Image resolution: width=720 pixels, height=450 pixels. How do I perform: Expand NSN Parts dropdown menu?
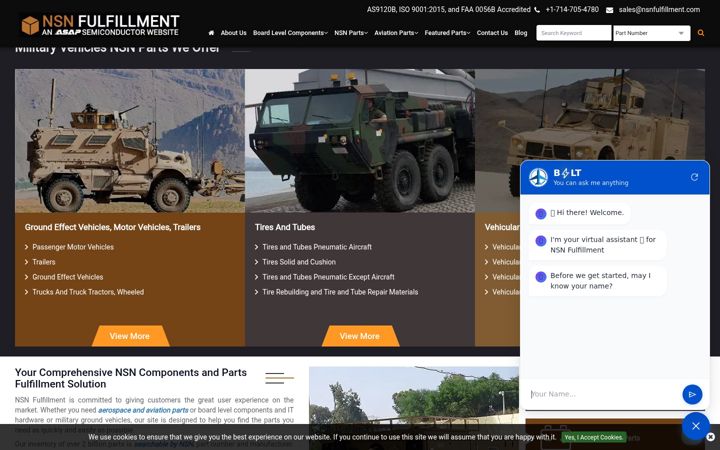pyautogui.click(x=351, y=33)
